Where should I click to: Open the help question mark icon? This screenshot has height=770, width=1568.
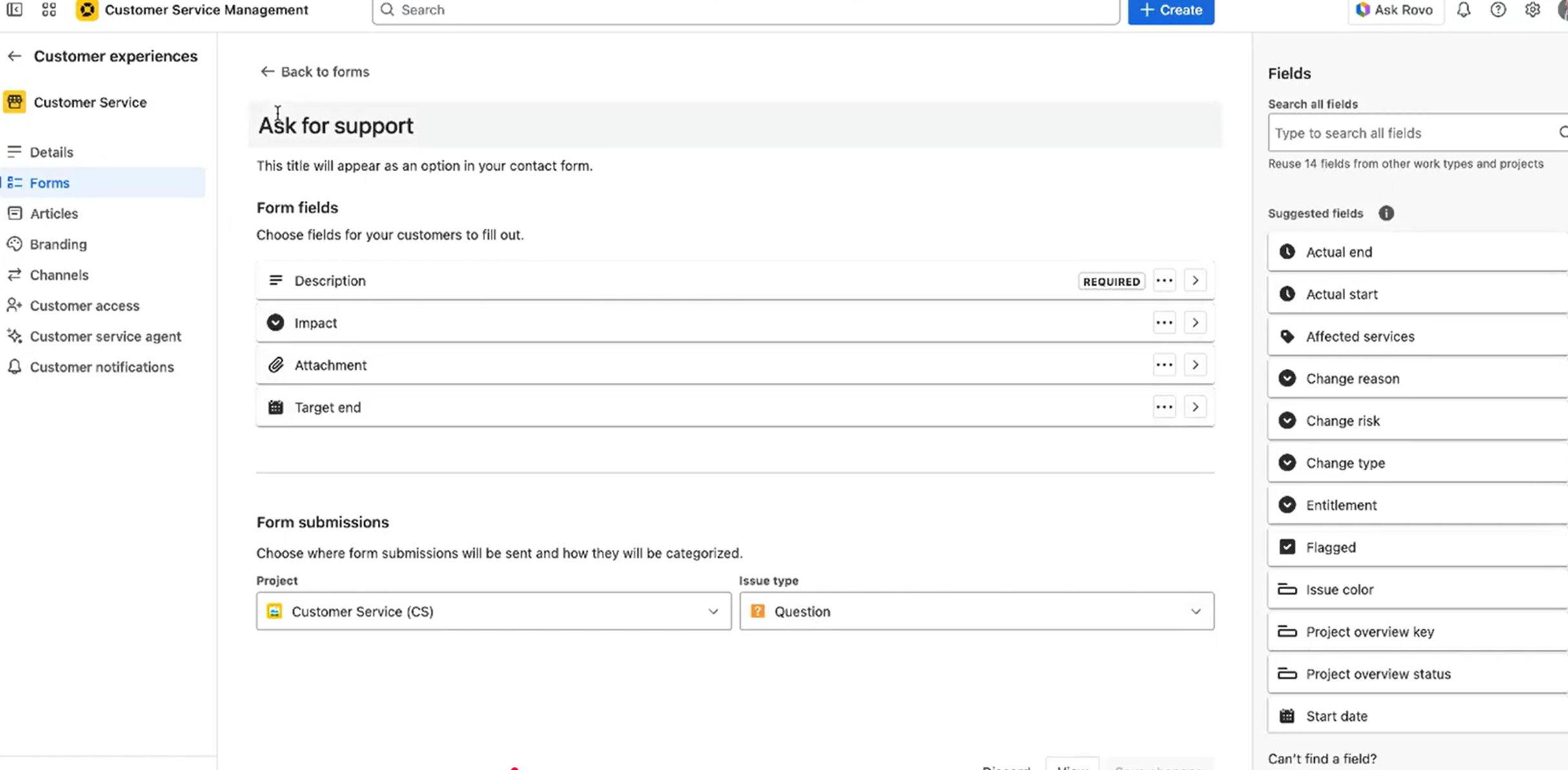point(1498,10)
